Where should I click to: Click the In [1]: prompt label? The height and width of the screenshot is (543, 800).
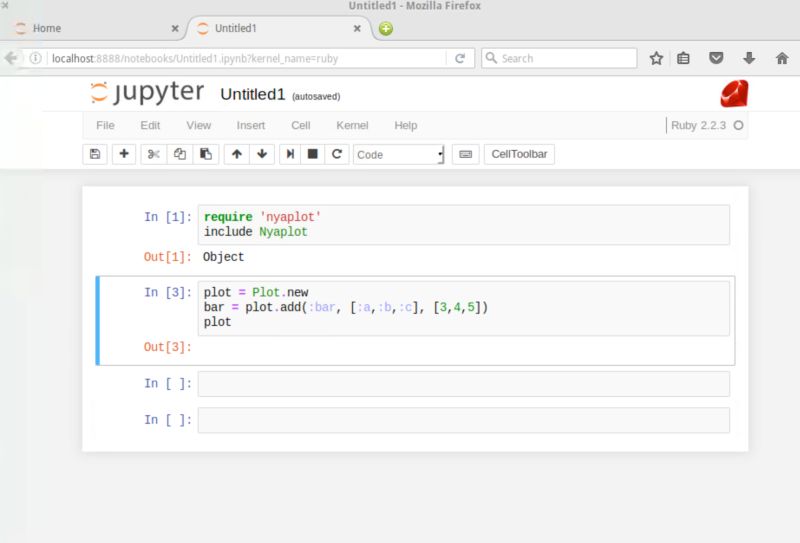(x=168, y=217)
